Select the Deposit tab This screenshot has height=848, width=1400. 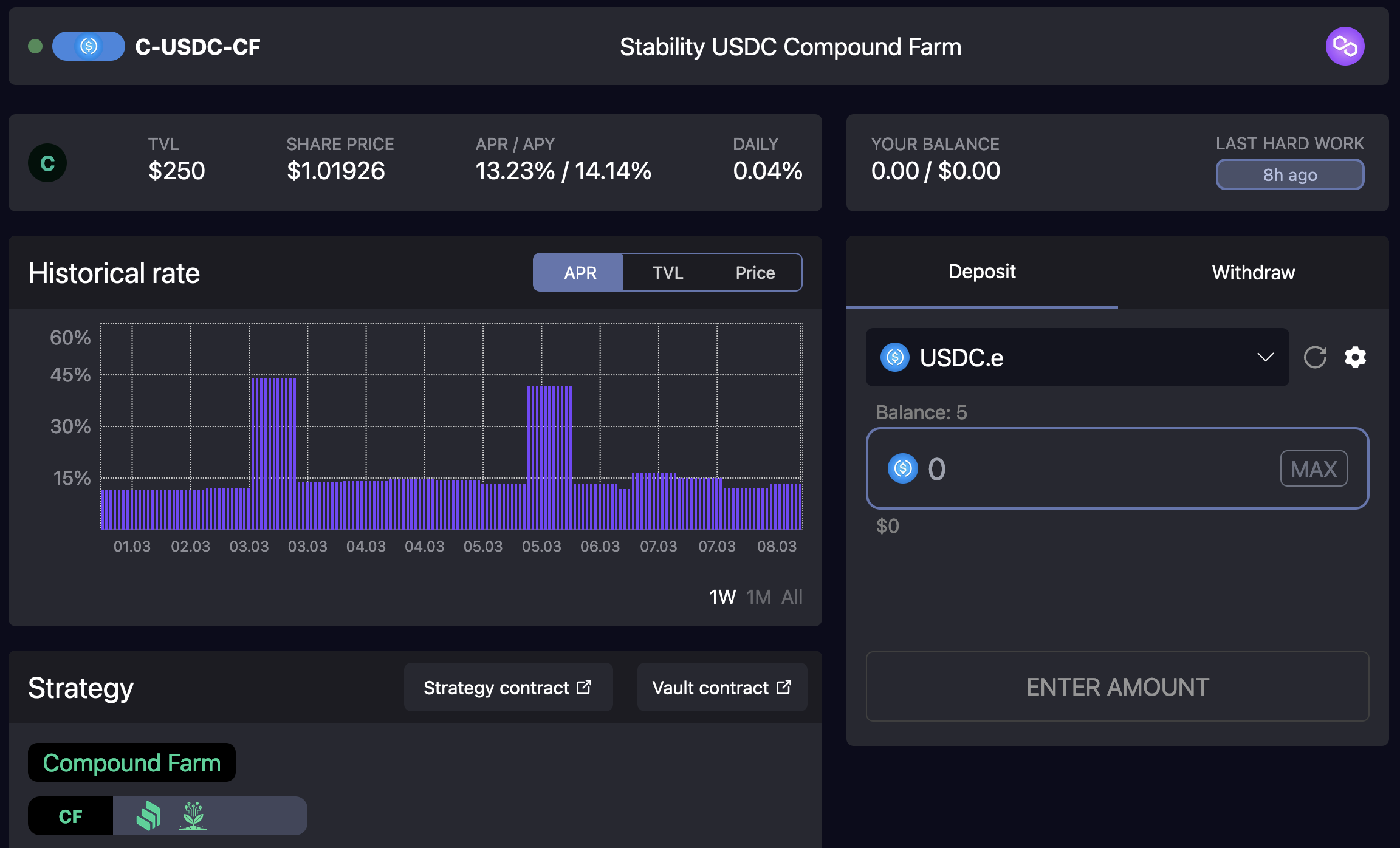[x=981, y=272]
